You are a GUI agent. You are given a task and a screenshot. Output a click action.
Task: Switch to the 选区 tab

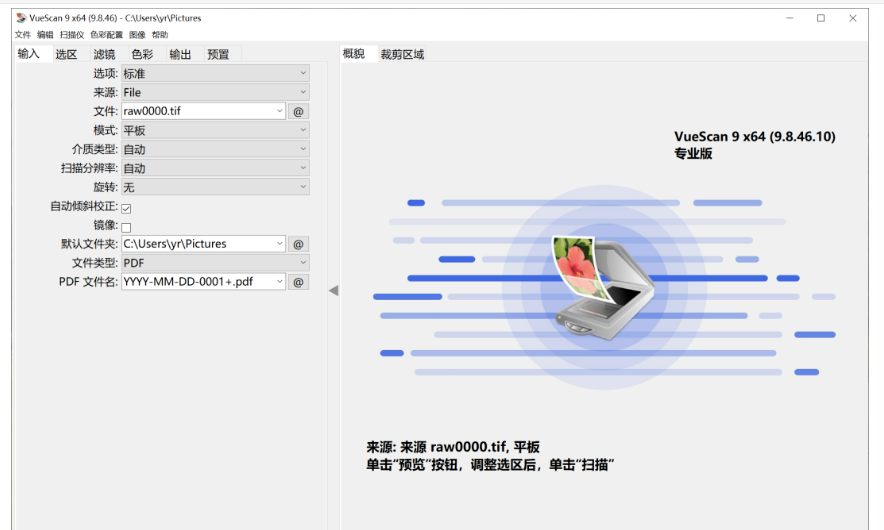(x=67, y=55)
